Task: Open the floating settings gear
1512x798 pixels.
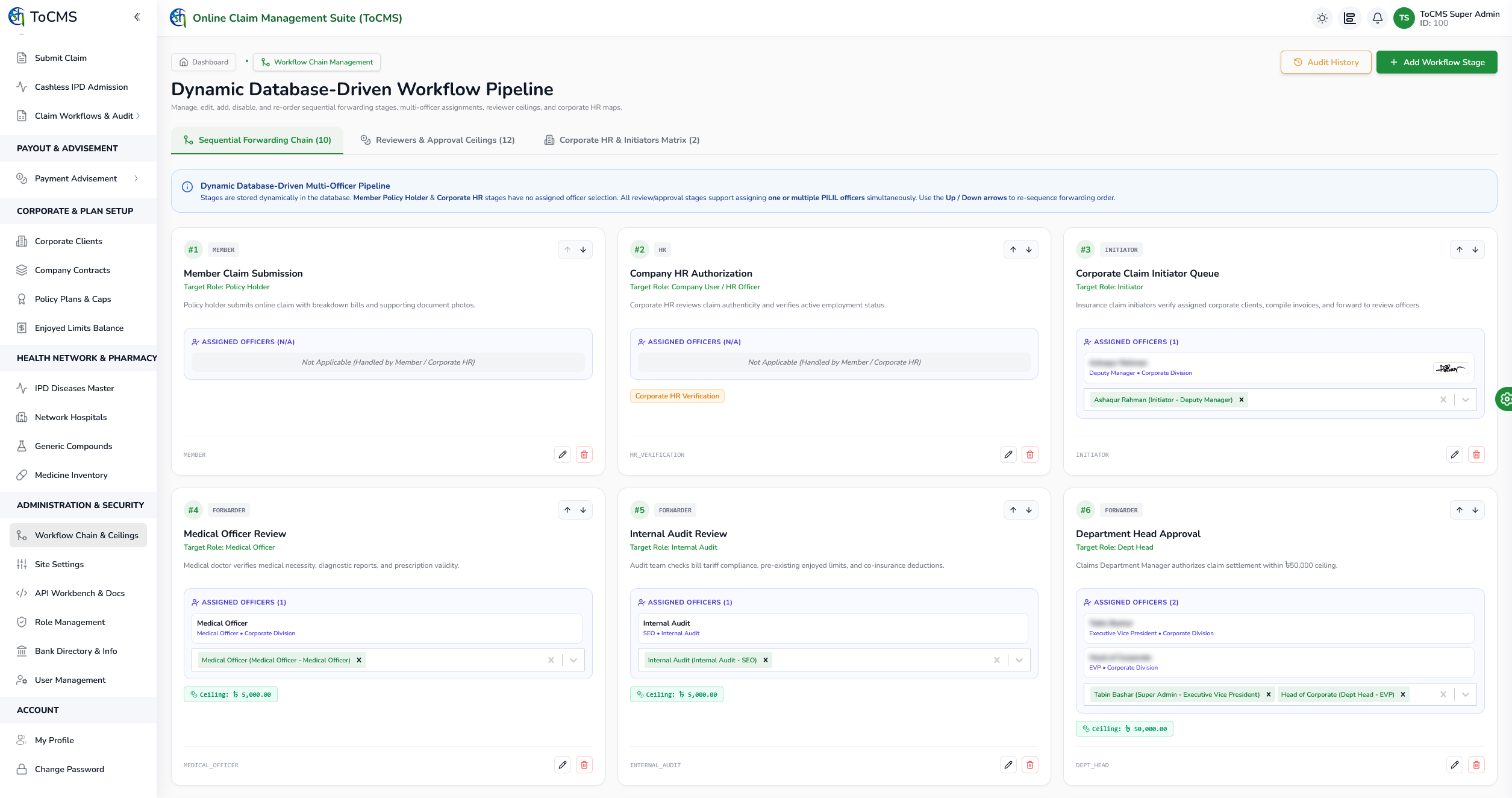Action: pyautogui.click(x=1504, y=399)
